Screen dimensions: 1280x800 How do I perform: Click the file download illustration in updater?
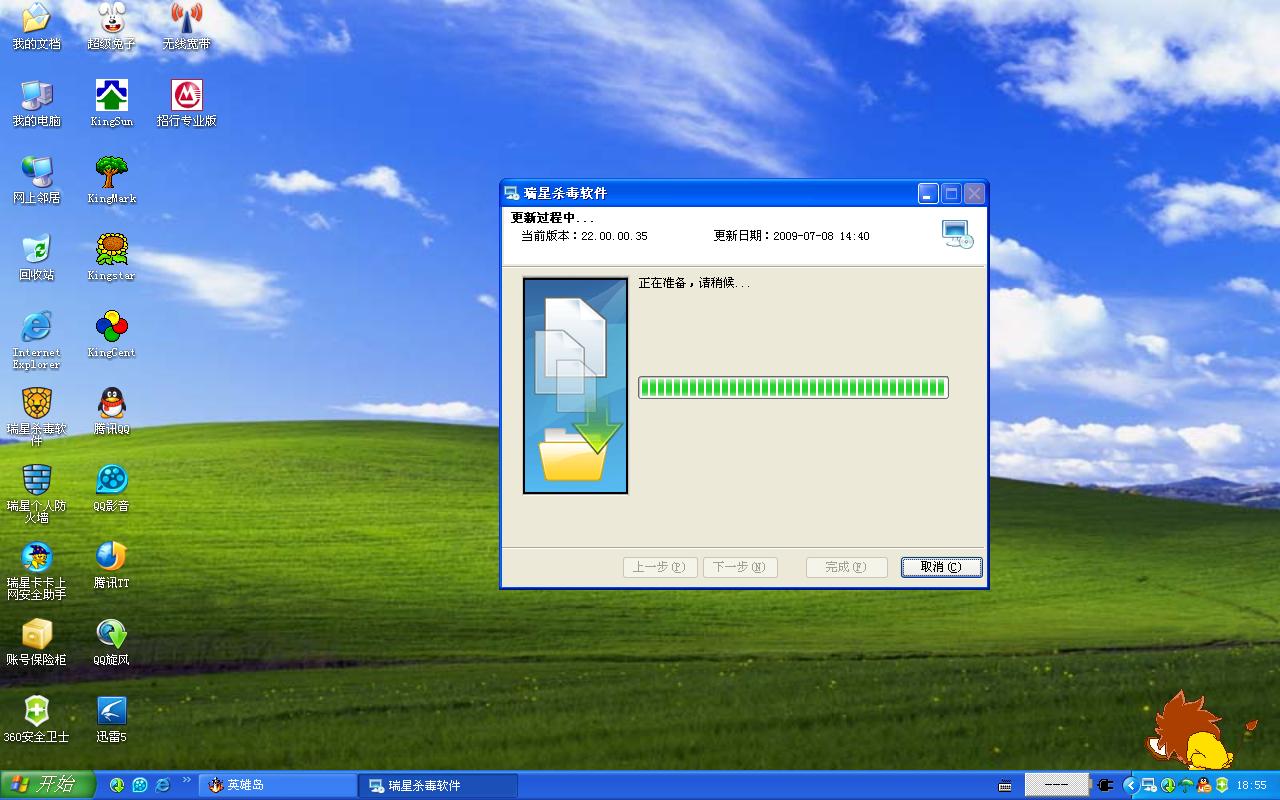[575, 386]
